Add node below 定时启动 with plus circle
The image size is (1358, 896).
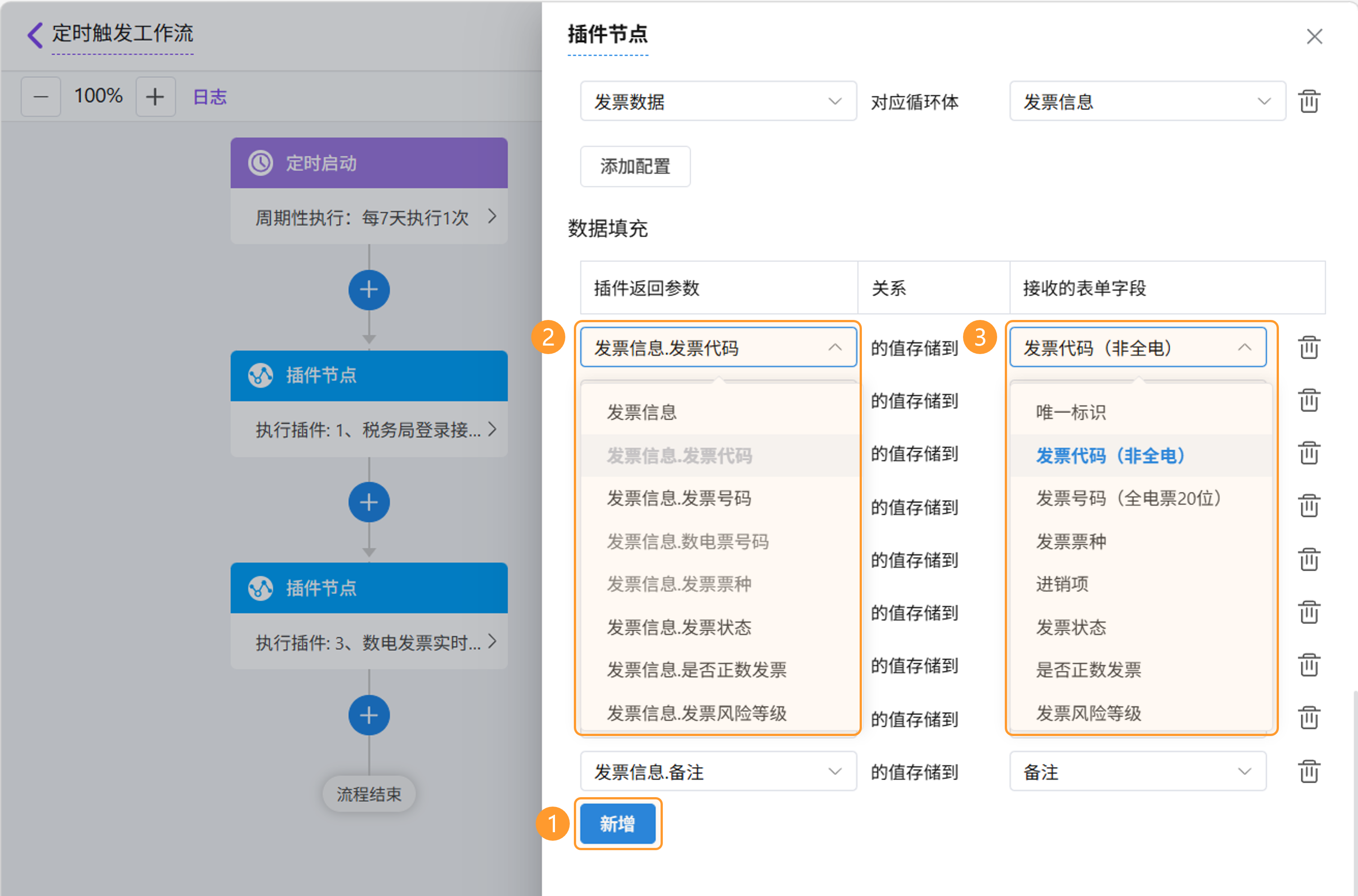[369, 290]
